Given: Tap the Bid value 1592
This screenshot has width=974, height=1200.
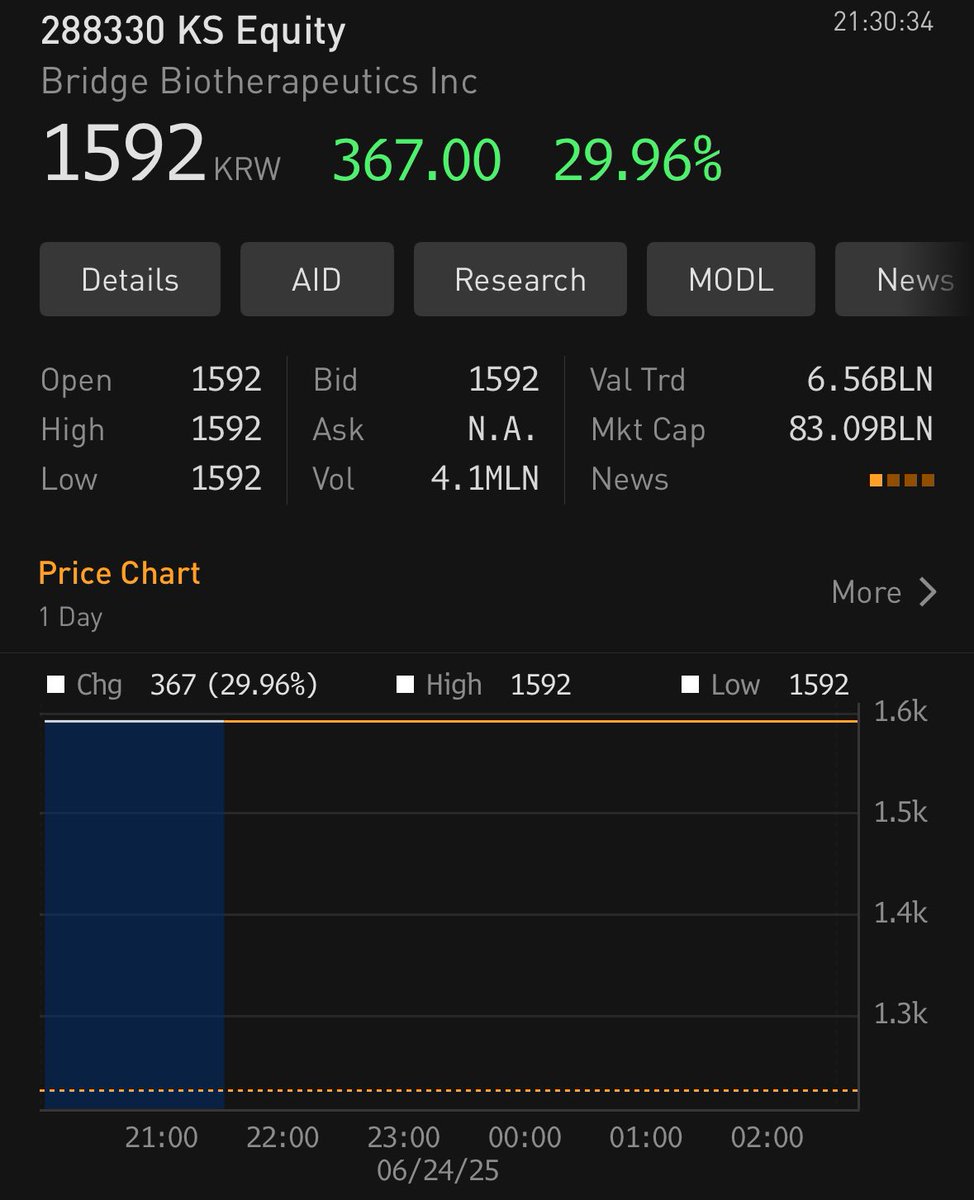Looking at the screenshot, I should [x=504, y=379].
